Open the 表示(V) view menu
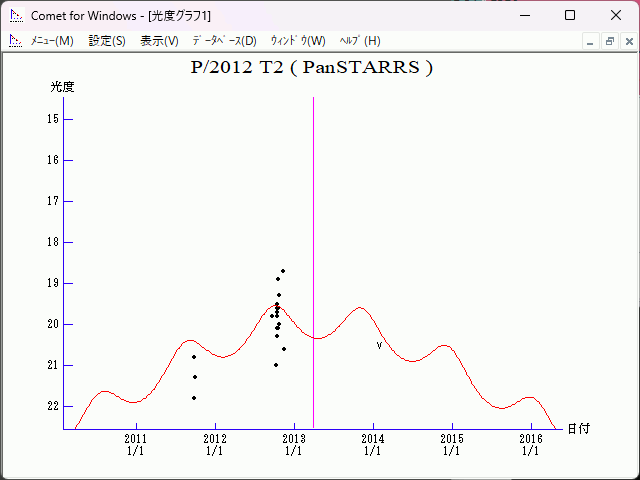 159,41
